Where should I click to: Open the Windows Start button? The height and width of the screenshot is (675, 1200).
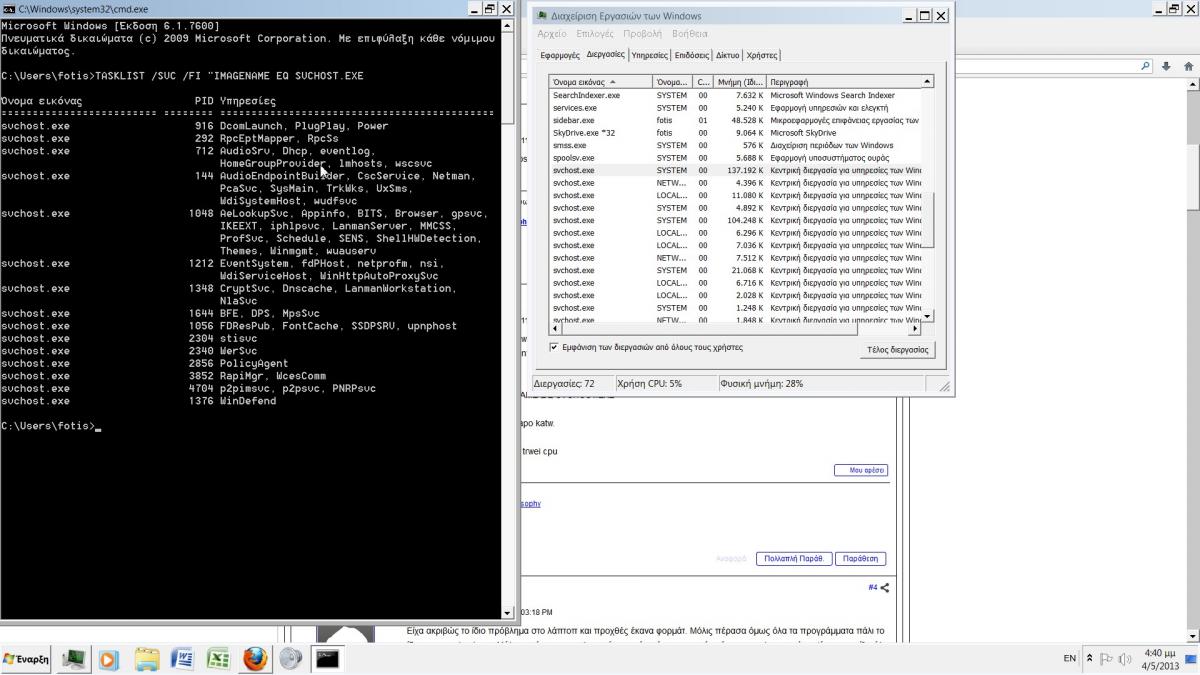click(27, 659)
